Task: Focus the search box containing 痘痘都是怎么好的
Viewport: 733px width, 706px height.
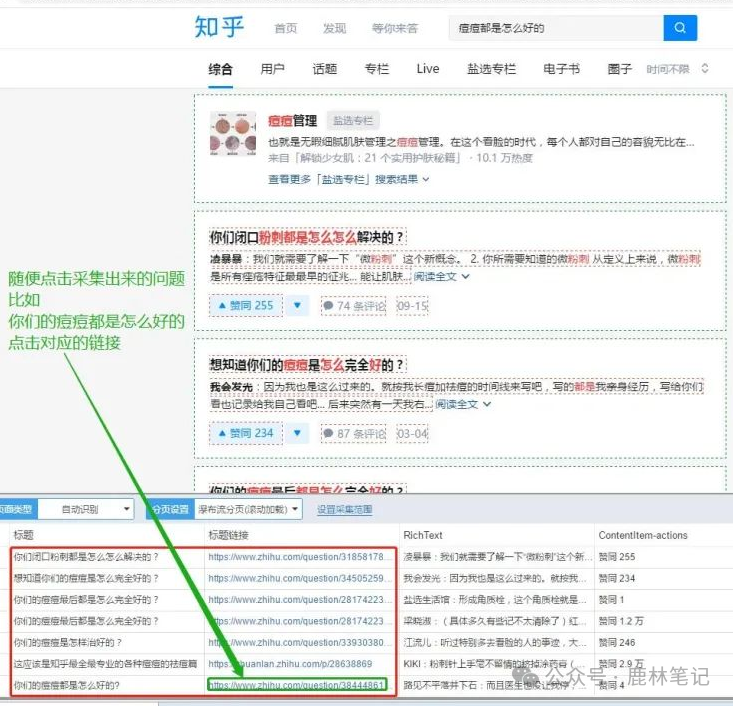Action: (556, 28)
